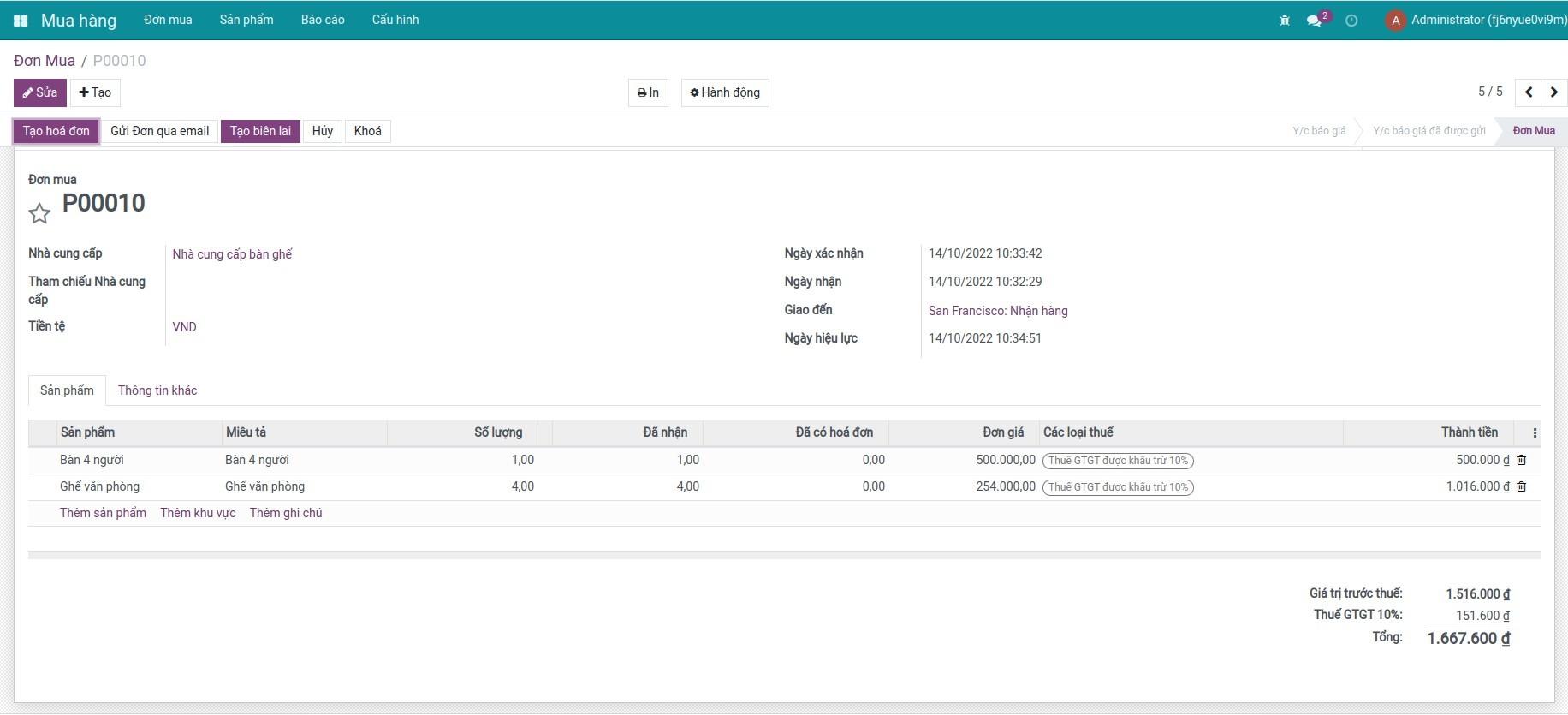The width and height of the screenshot is (1568, 715).
Task: Go to the previous record arrow
Action: (1528, 92)
